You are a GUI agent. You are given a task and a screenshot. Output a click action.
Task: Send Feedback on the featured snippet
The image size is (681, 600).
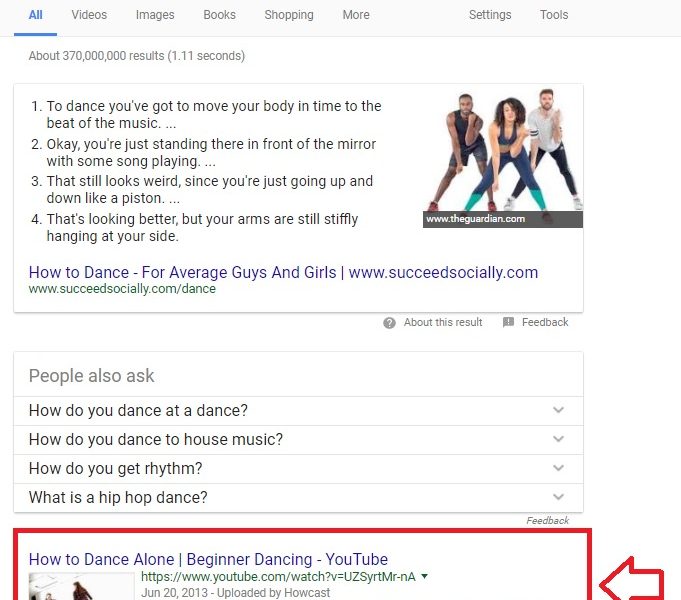point(545,322)
